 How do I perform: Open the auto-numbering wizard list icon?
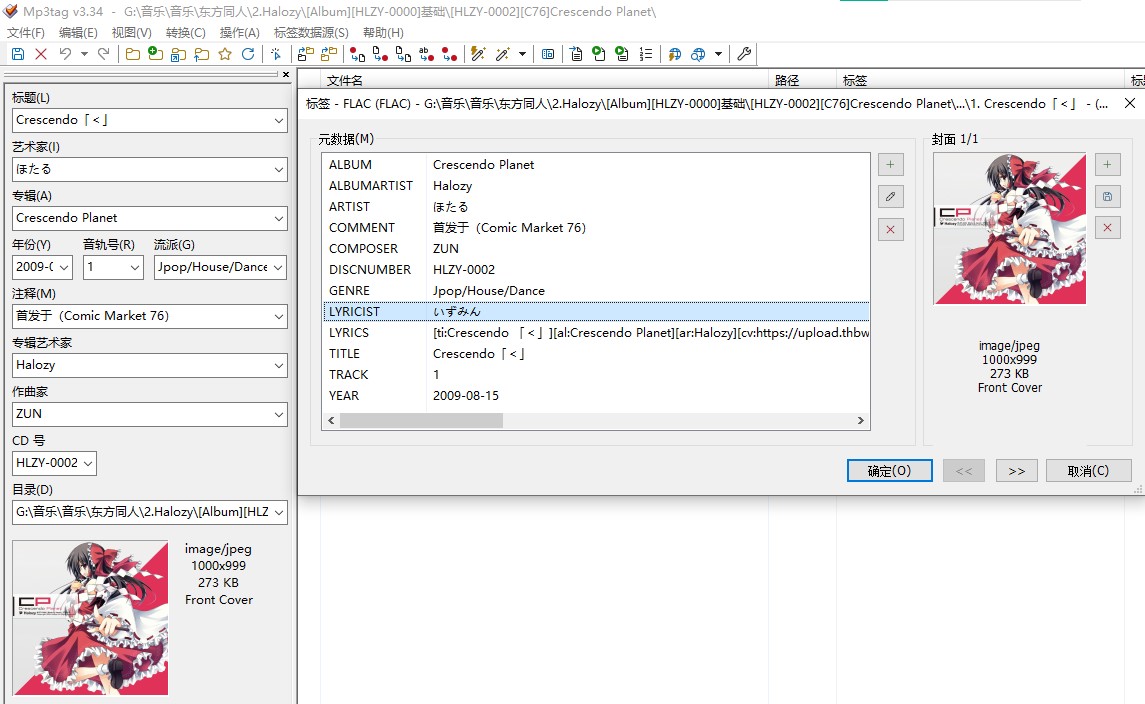click(x=646, y=54)
